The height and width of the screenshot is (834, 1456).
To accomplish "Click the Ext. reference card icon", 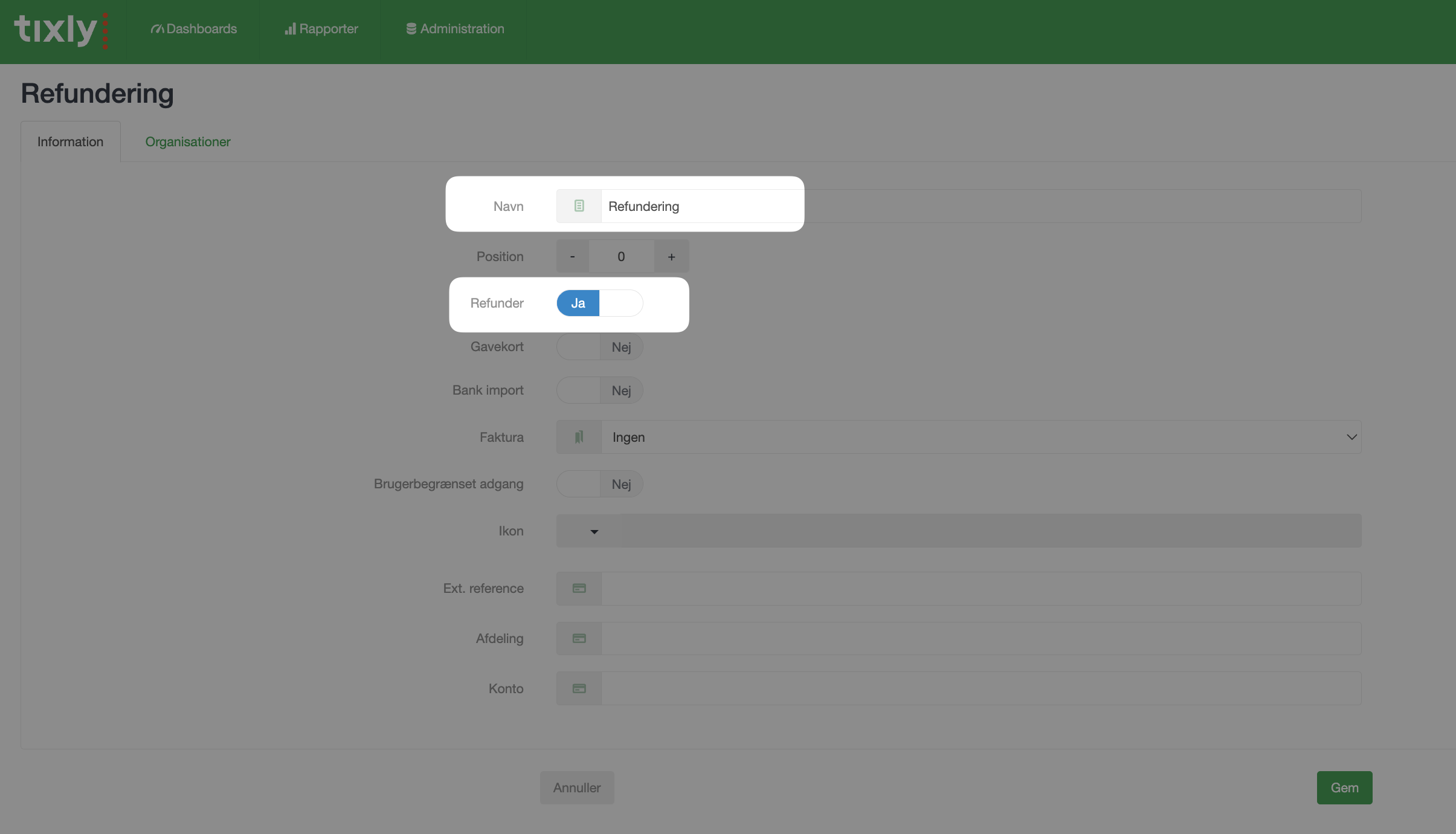I will click(579, 589).
